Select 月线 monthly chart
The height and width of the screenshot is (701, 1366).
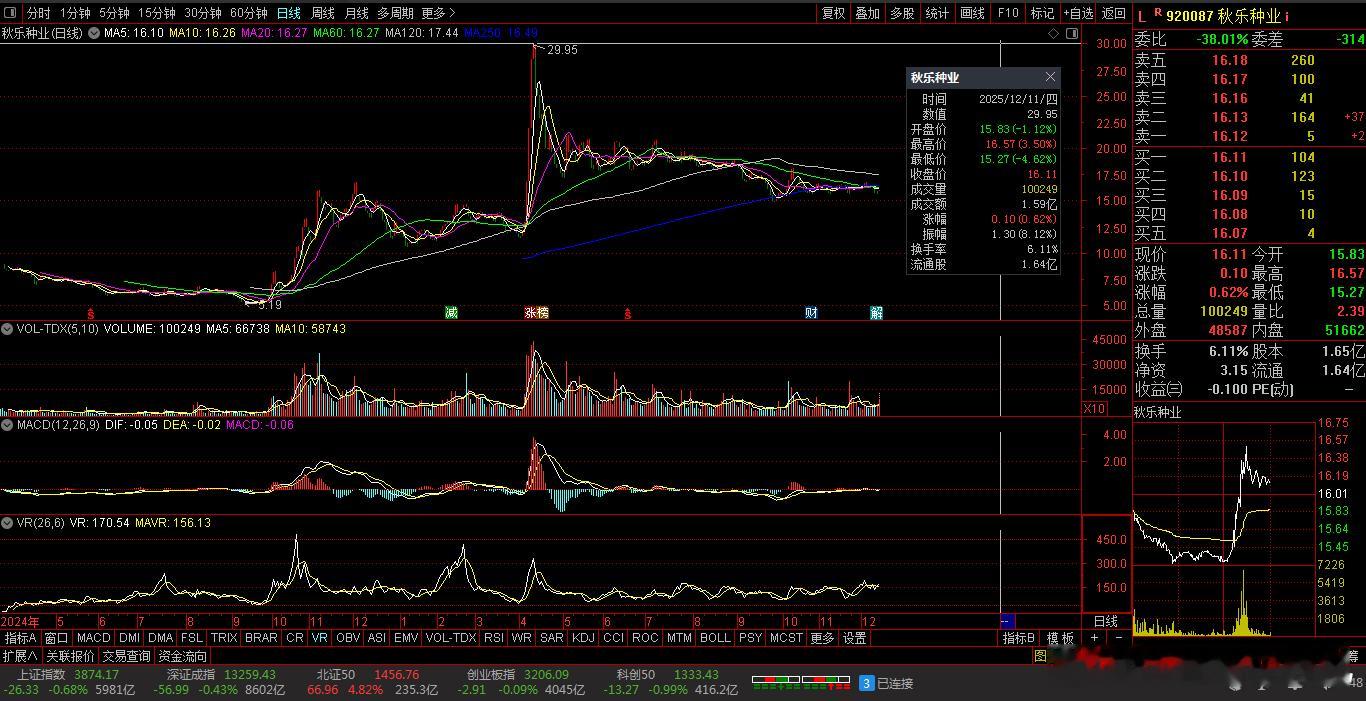point(356,13)
